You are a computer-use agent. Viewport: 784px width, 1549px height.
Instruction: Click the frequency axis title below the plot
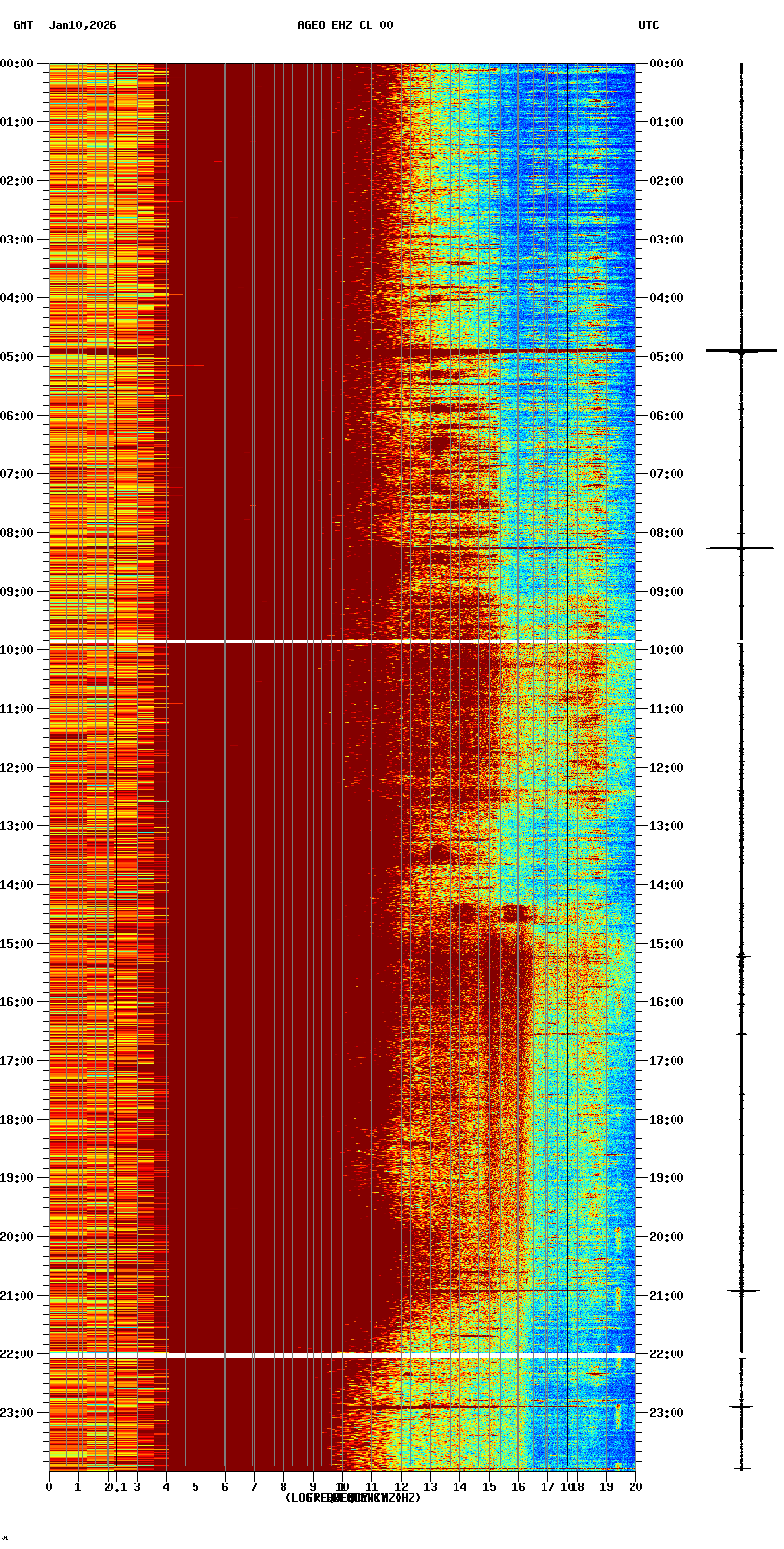(353, 1498)
